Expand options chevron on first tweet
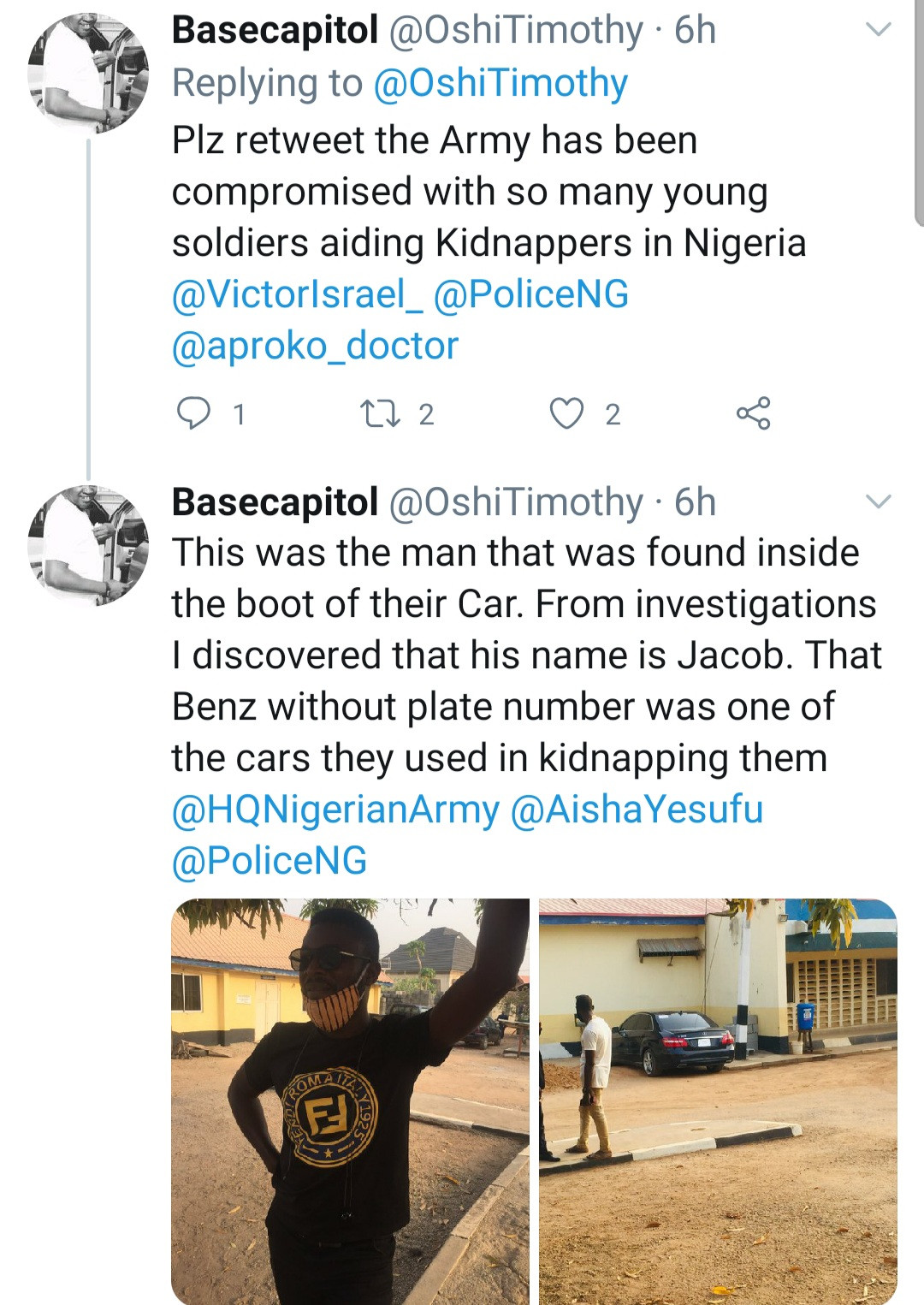 click(x=879, y=30)
